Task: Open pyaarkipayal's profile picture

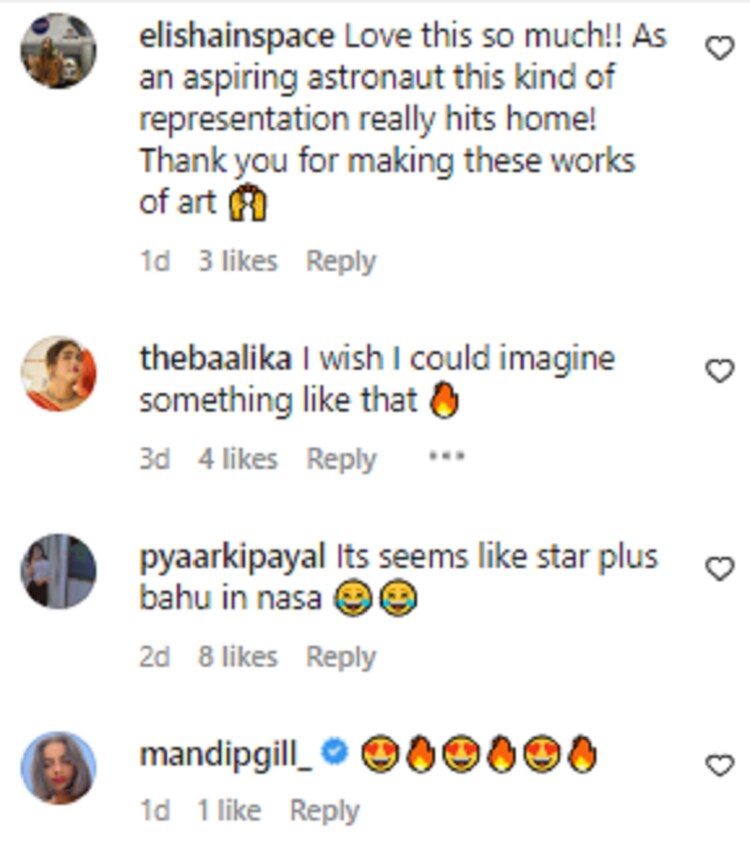Action: [58, 571]
